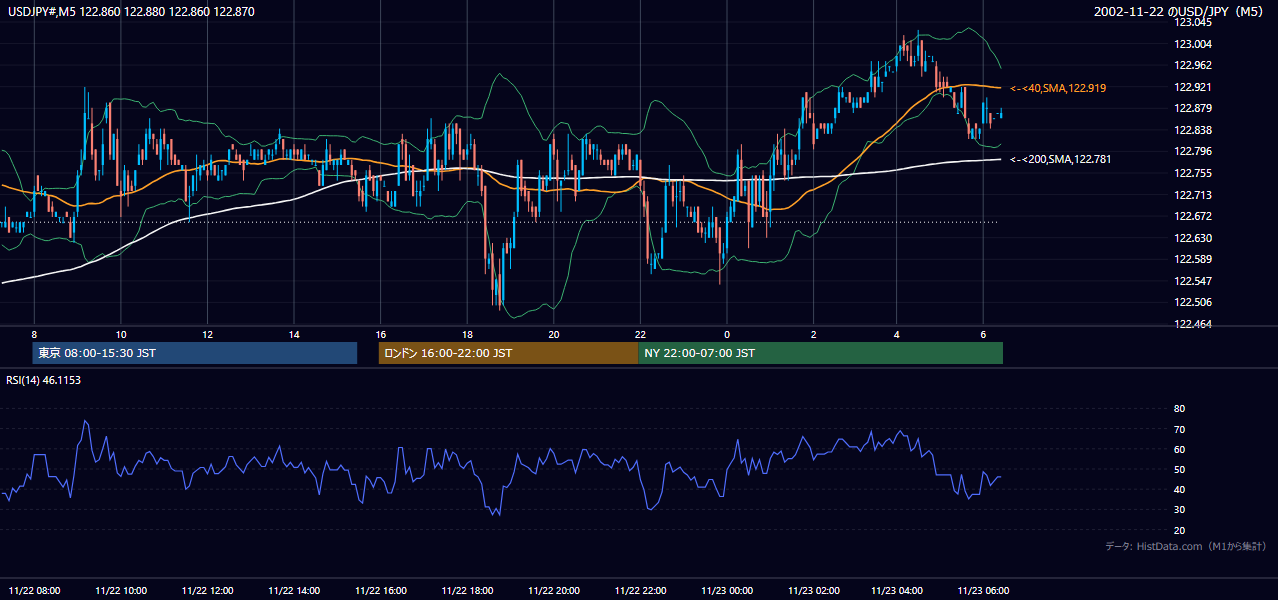Click price level 123.004 on axis
Viewport: 1278px width, 600px height.
coord(1192,44)
